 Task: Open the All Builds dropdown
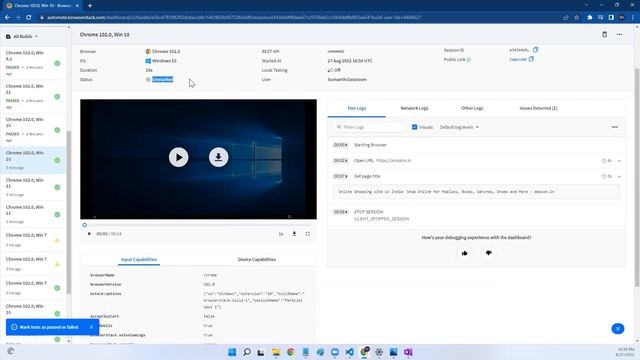tap(22, 36)
